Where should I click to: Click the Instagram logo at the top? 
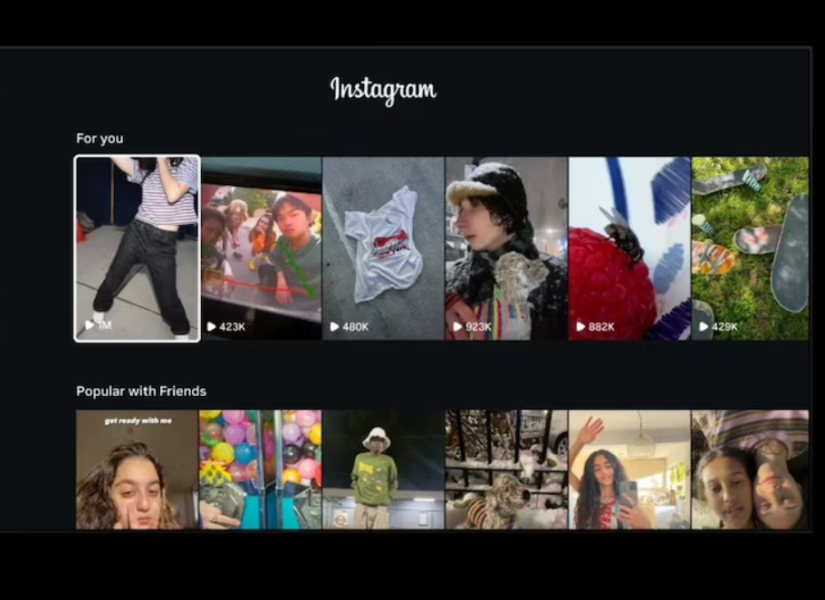point(384,88)
